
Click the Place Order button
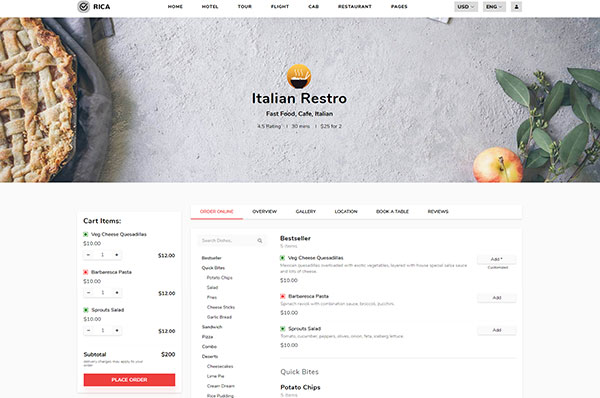click(129, 380)
